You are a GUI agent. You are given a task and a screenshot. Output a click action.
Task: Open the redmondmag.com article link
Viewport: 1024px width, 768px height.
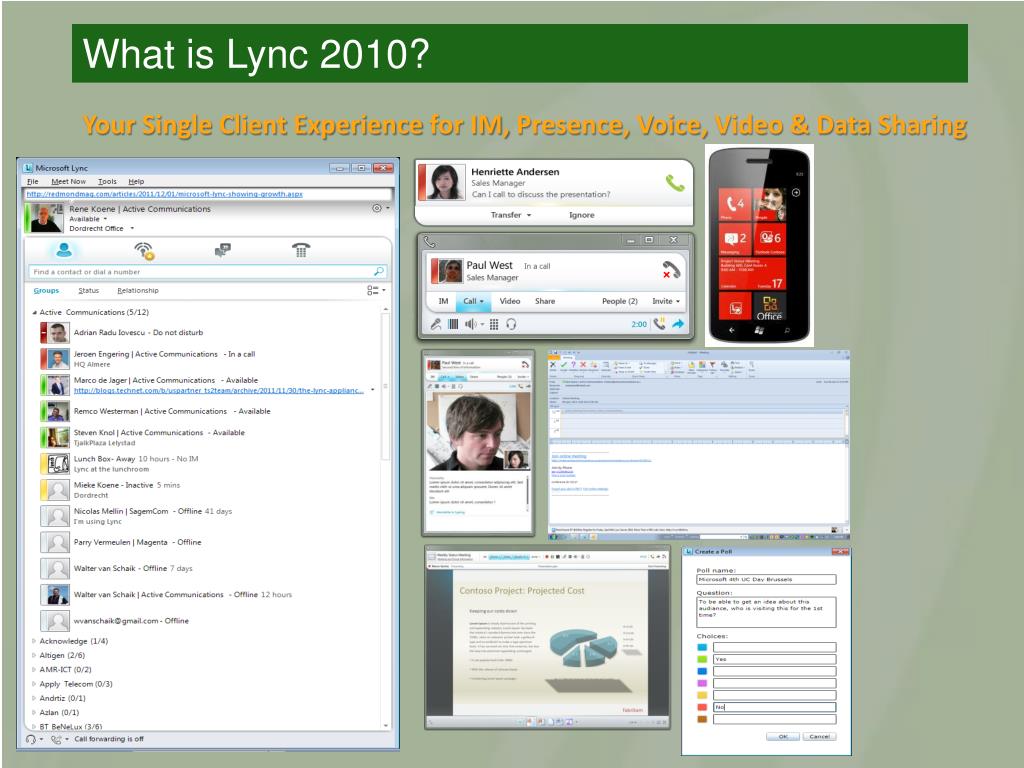pyautogui.click(x=164, y=194)
